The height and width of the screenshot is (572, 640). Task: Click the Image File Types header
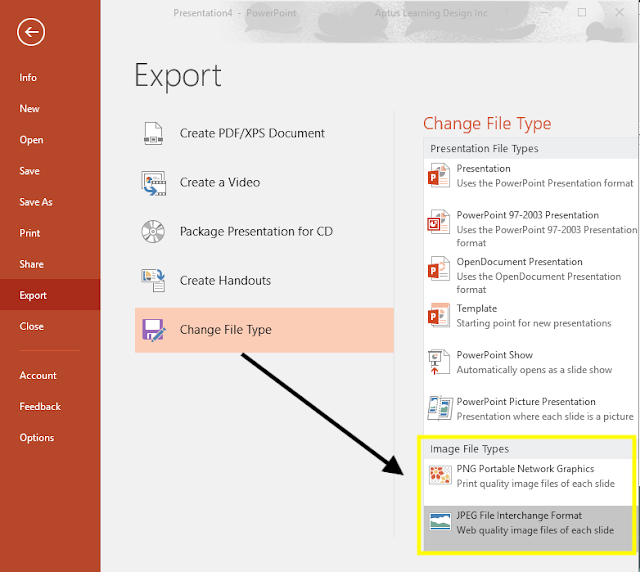(x=469, y=449)
